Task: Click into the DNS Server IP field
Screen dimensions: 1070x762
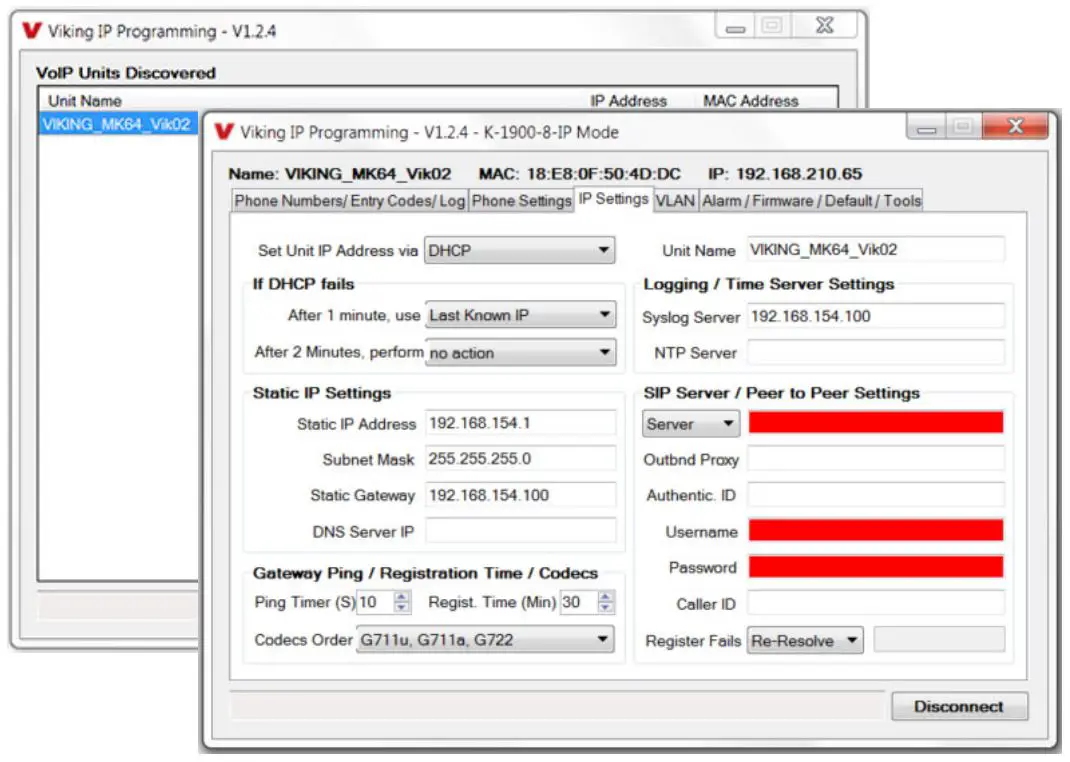Action: pos(520,531)
